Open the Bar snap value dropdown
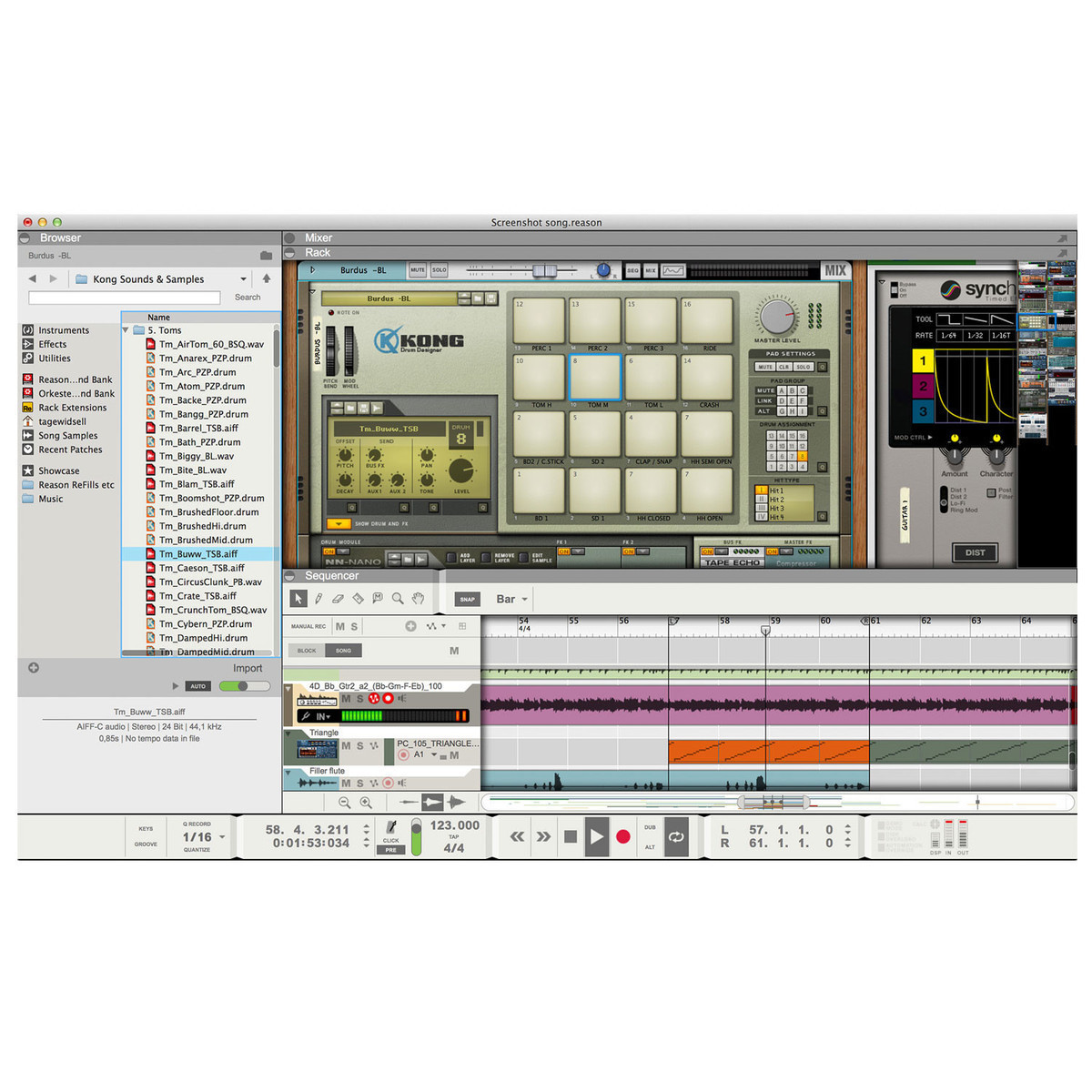1092x1092 pixels. 511,599
